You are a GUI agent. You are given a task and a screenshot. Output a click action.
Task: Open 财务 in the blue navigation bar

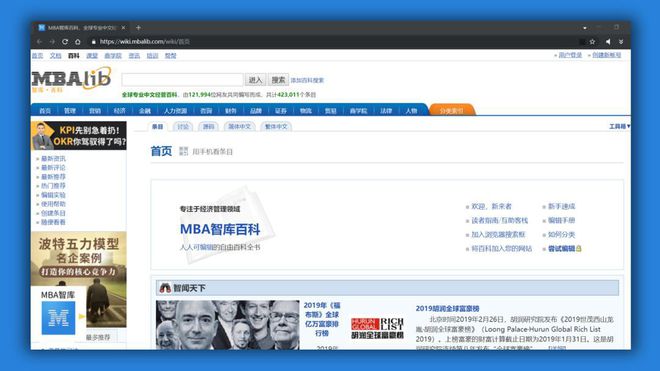[231, 111]
